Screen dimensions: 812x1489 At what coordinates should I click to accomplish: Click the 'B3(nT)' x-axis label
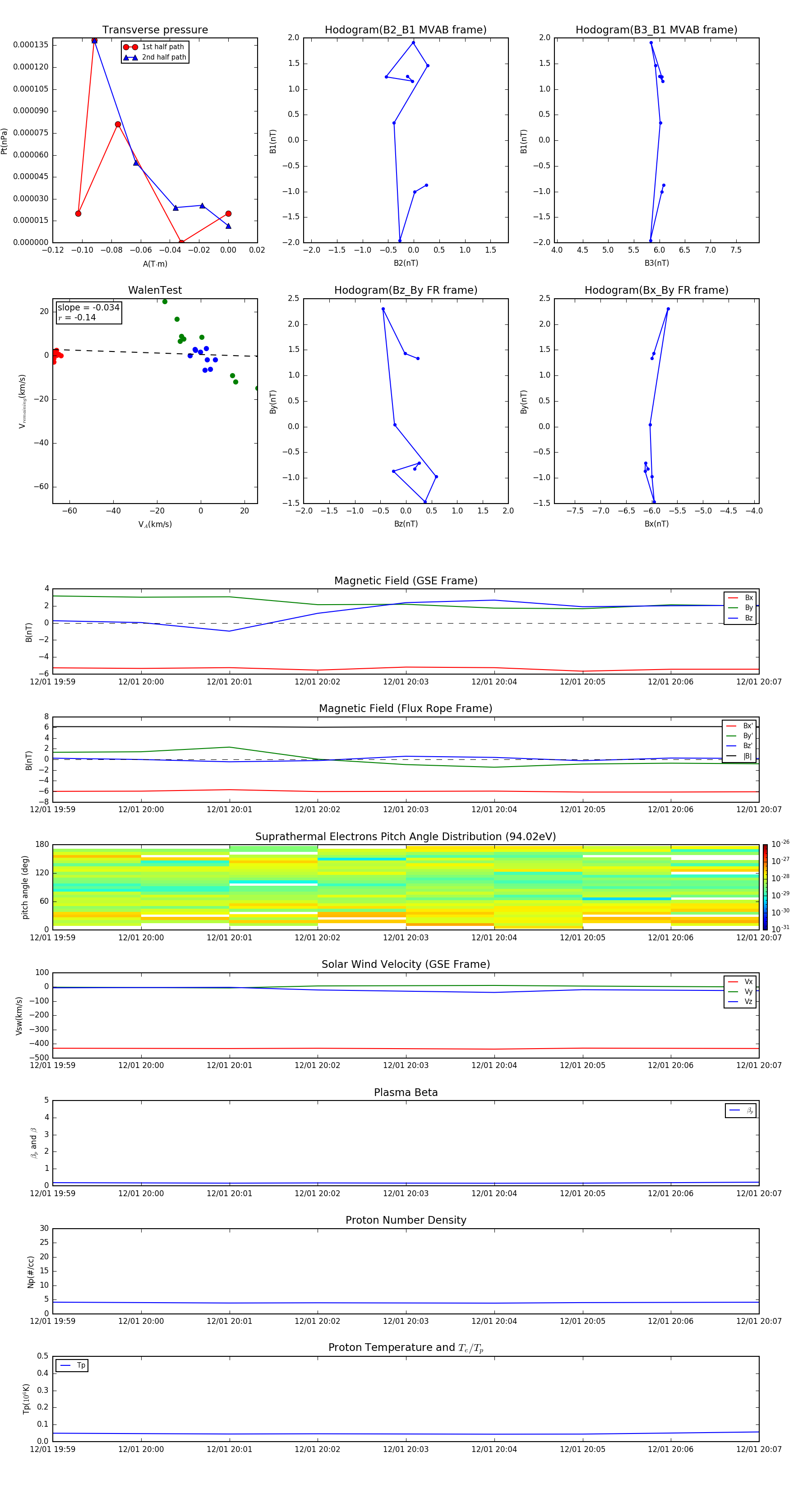[656, 263]
